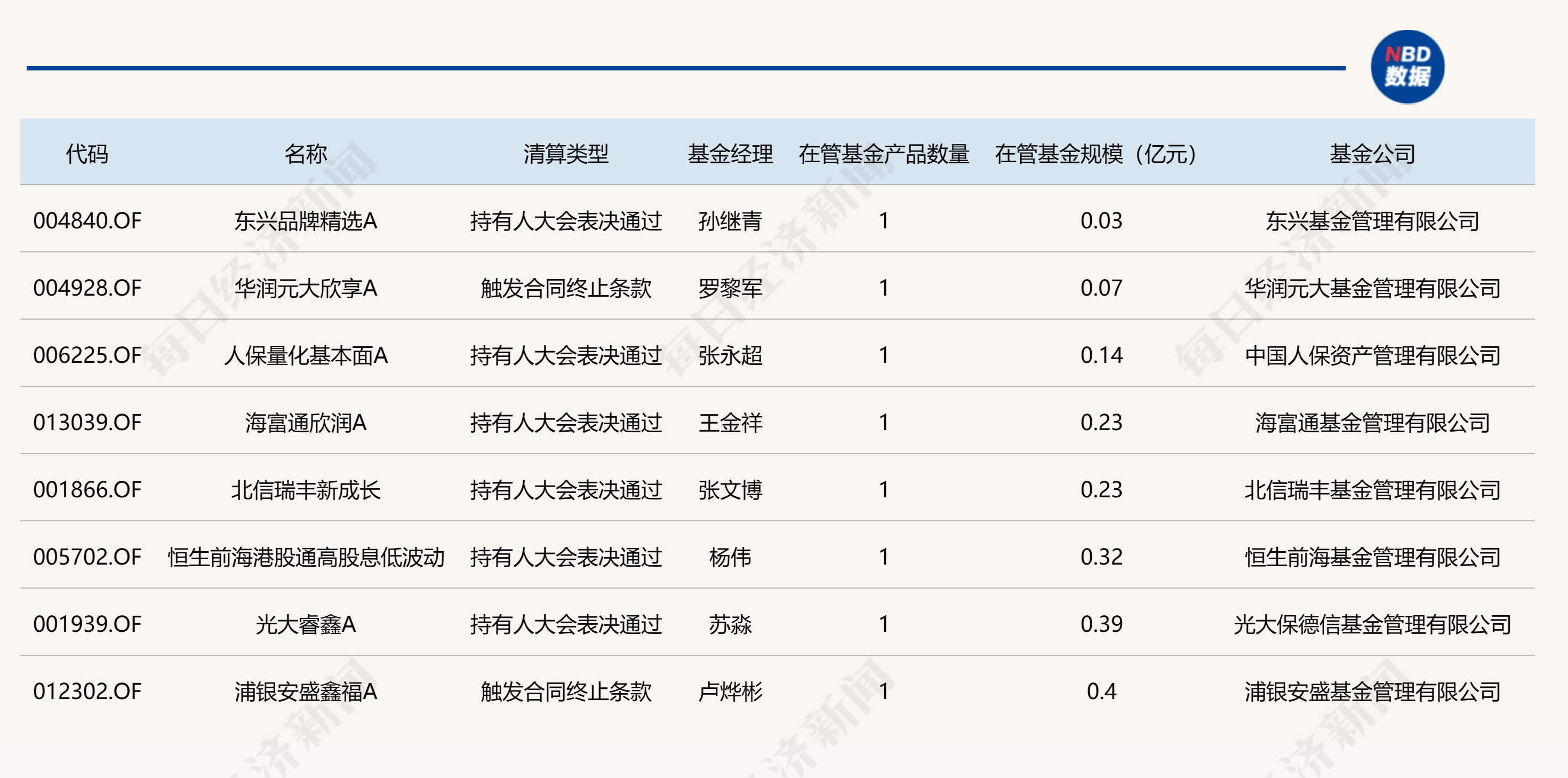The height and width of the screenshot is (778, 1568).
Task: Select fund name 东兴品牌精选A
Action: 306,220
